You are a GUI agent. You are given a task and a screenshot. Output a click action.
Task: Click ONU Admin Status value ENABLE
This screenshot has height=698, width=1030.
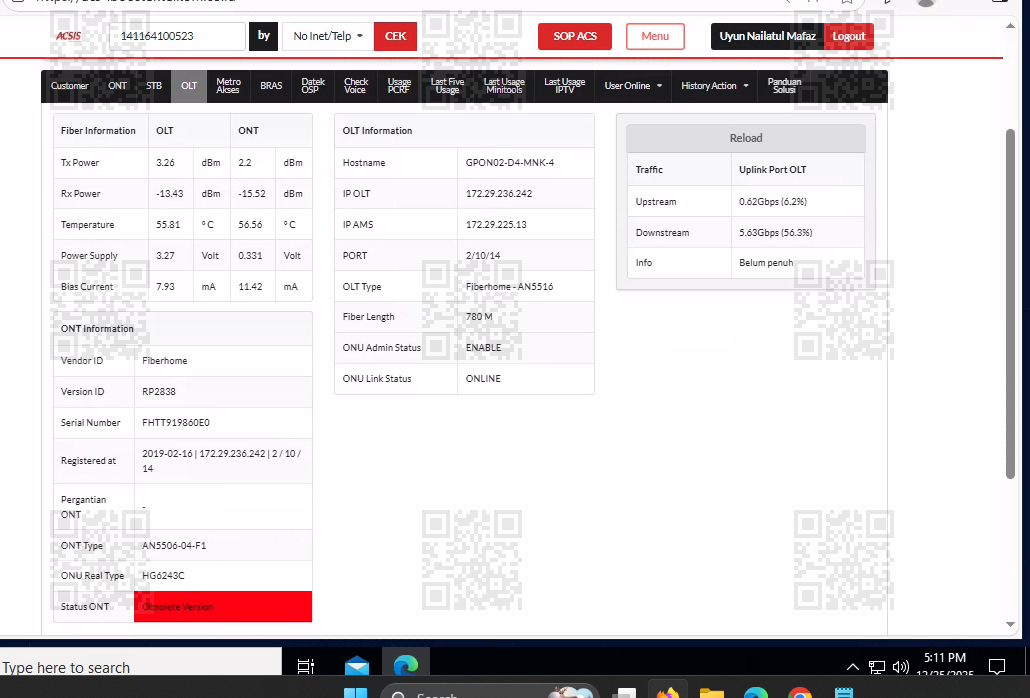(483, 348)
